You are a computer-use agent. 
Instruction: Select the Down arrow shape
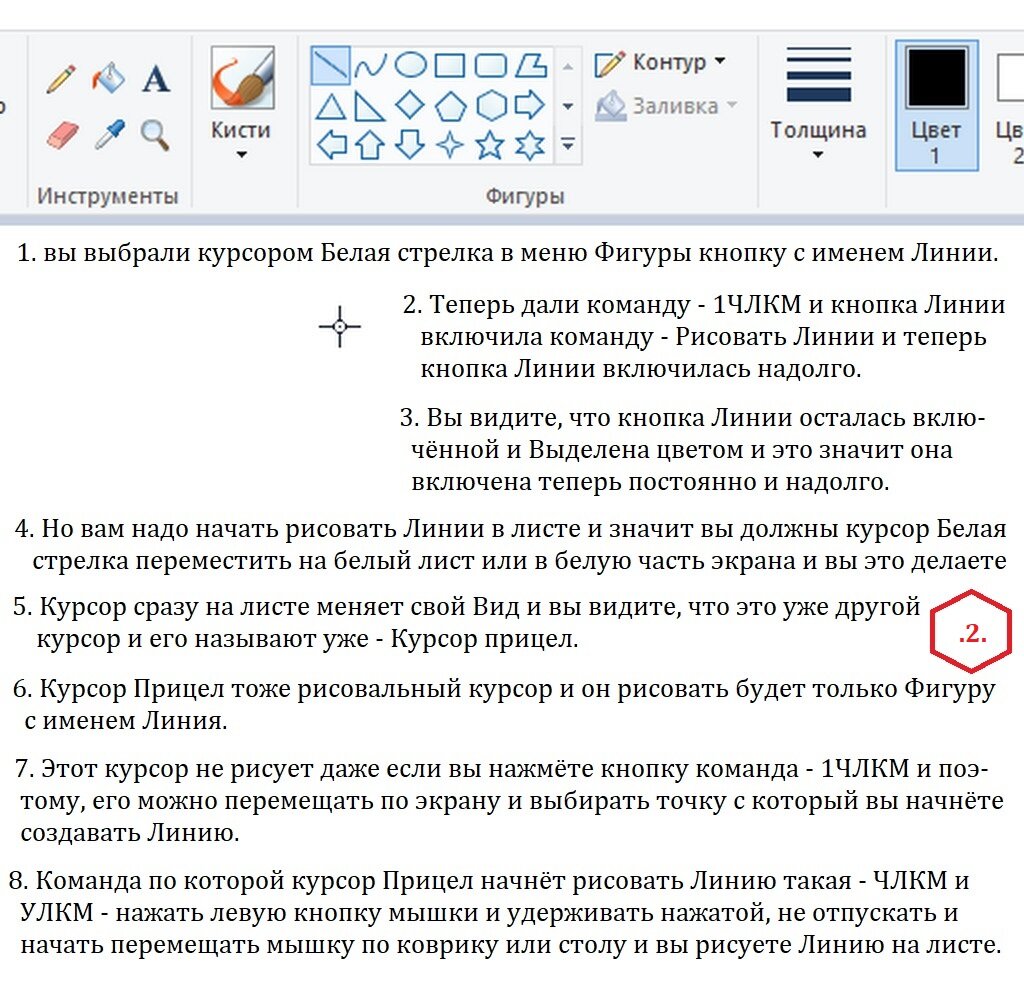(x=410, y=145)
